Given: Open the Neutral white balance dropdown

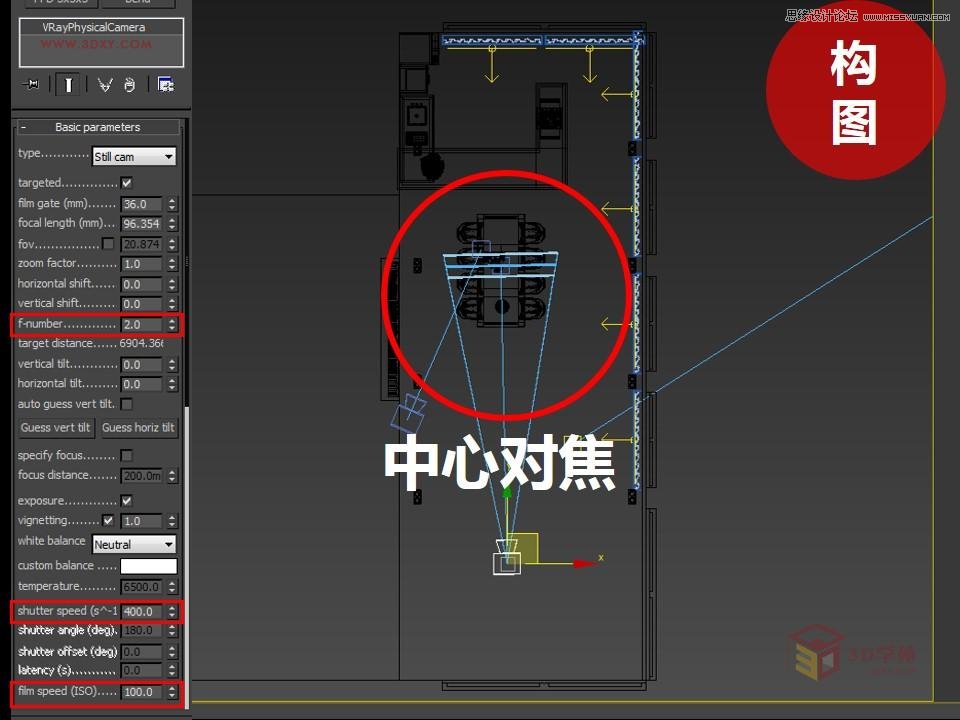Looking at the screenshot, I should (134, 544).
